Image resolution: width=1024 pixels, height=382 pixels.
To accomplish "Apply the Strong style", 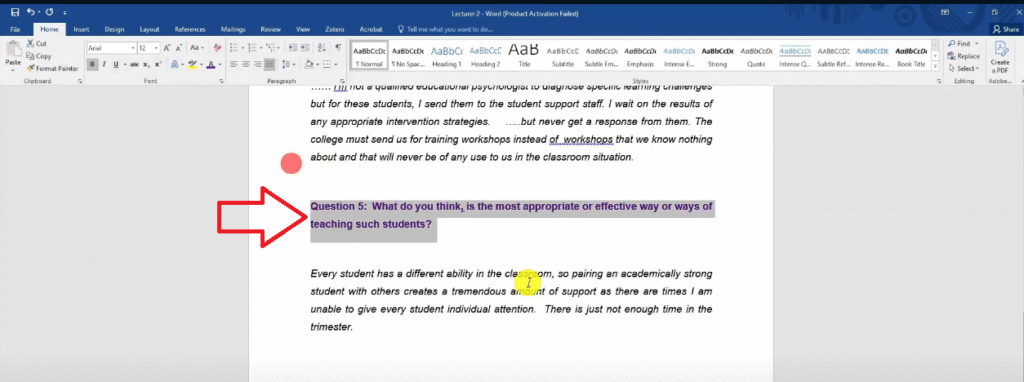I will [x=717, y=56].
